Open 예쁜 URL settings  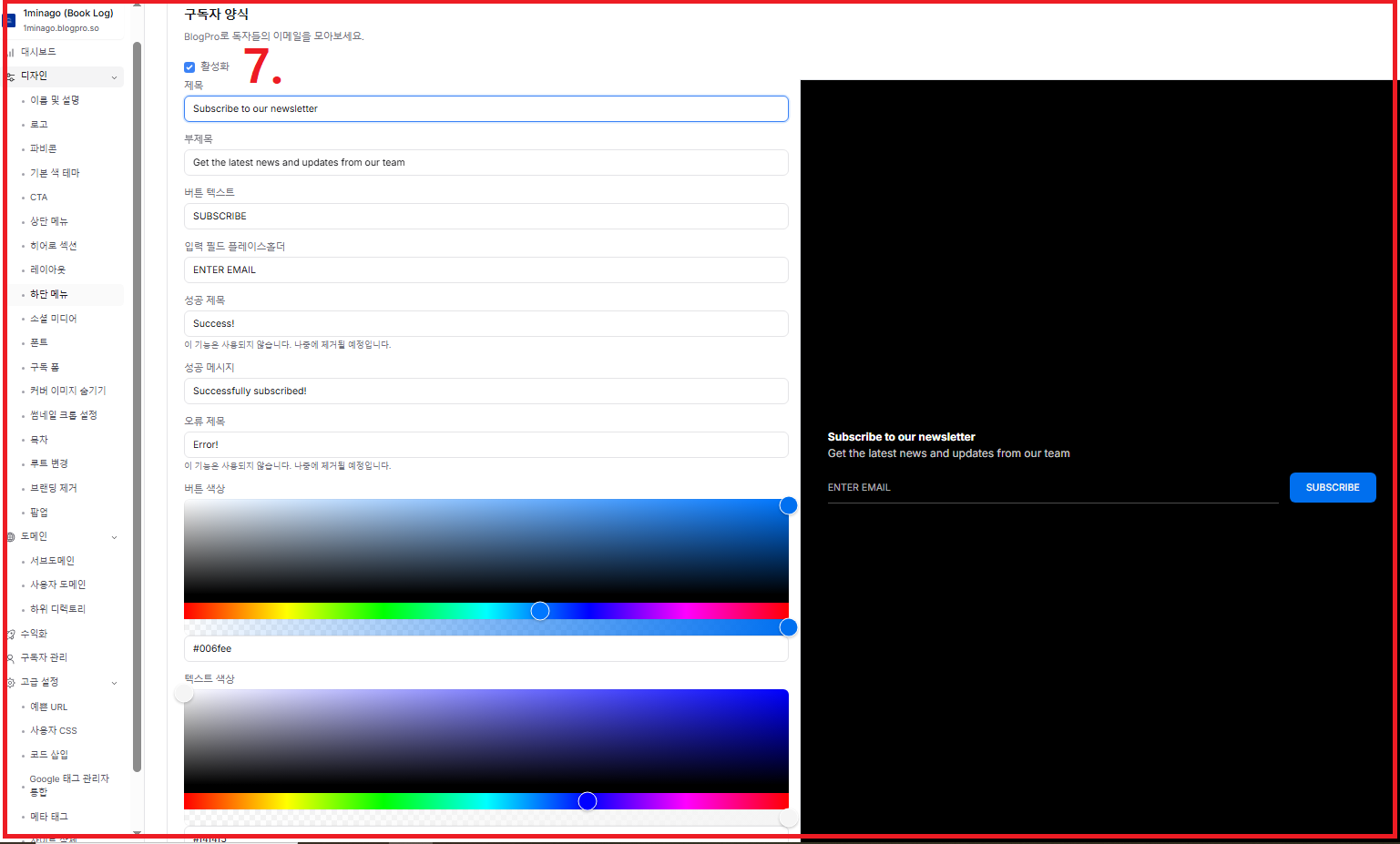[48, 707]
